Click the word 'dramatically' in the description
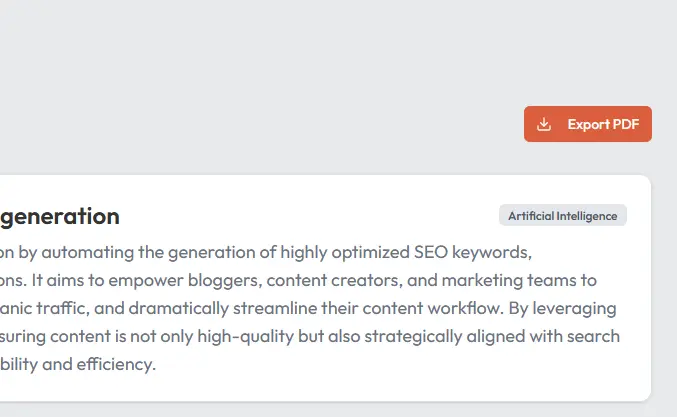The image size is (677, 417). click(178, 308)
